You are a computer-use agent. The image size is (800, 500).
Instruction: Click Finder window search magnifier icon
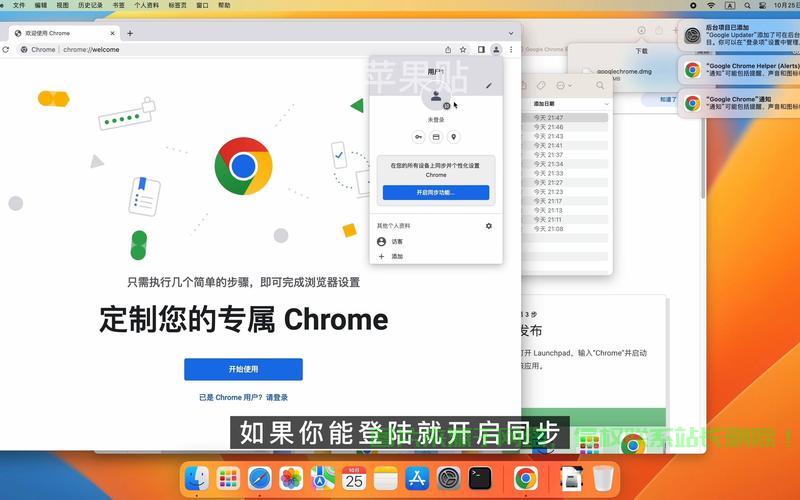[600, 86]
